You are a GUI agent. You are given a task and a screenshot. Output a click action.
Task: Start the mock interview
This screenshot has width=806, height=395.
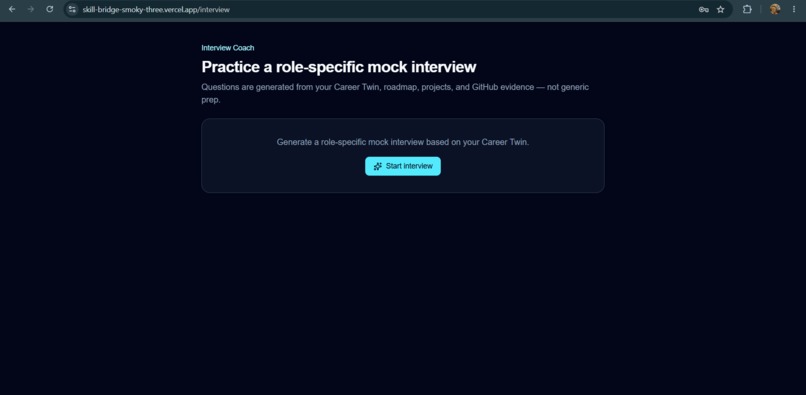402,166
